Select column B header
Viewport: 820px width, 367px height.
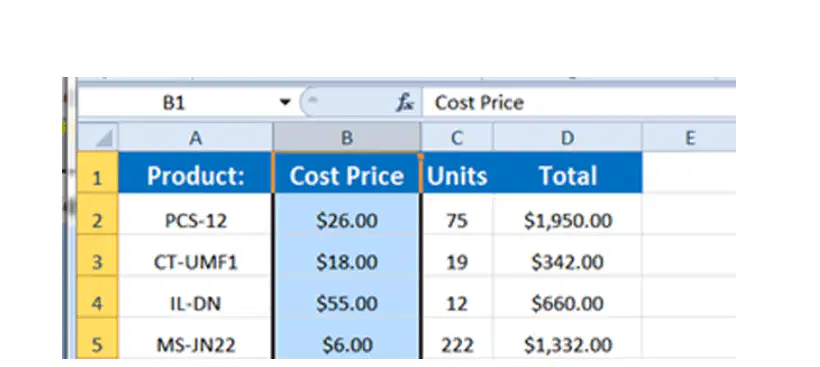pos(347,138)
